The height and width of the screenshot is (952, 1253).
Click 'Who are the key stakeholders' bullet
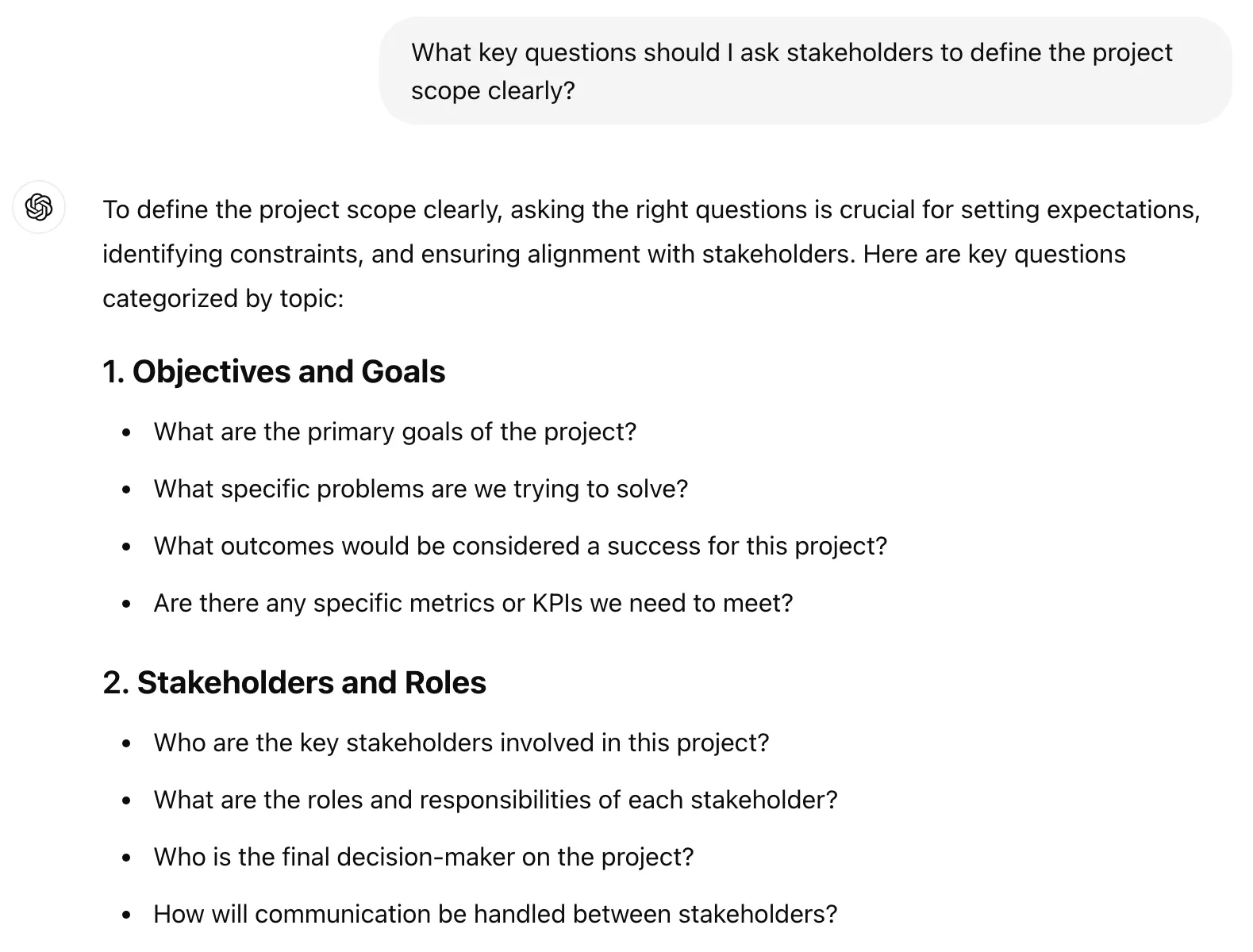462,743
